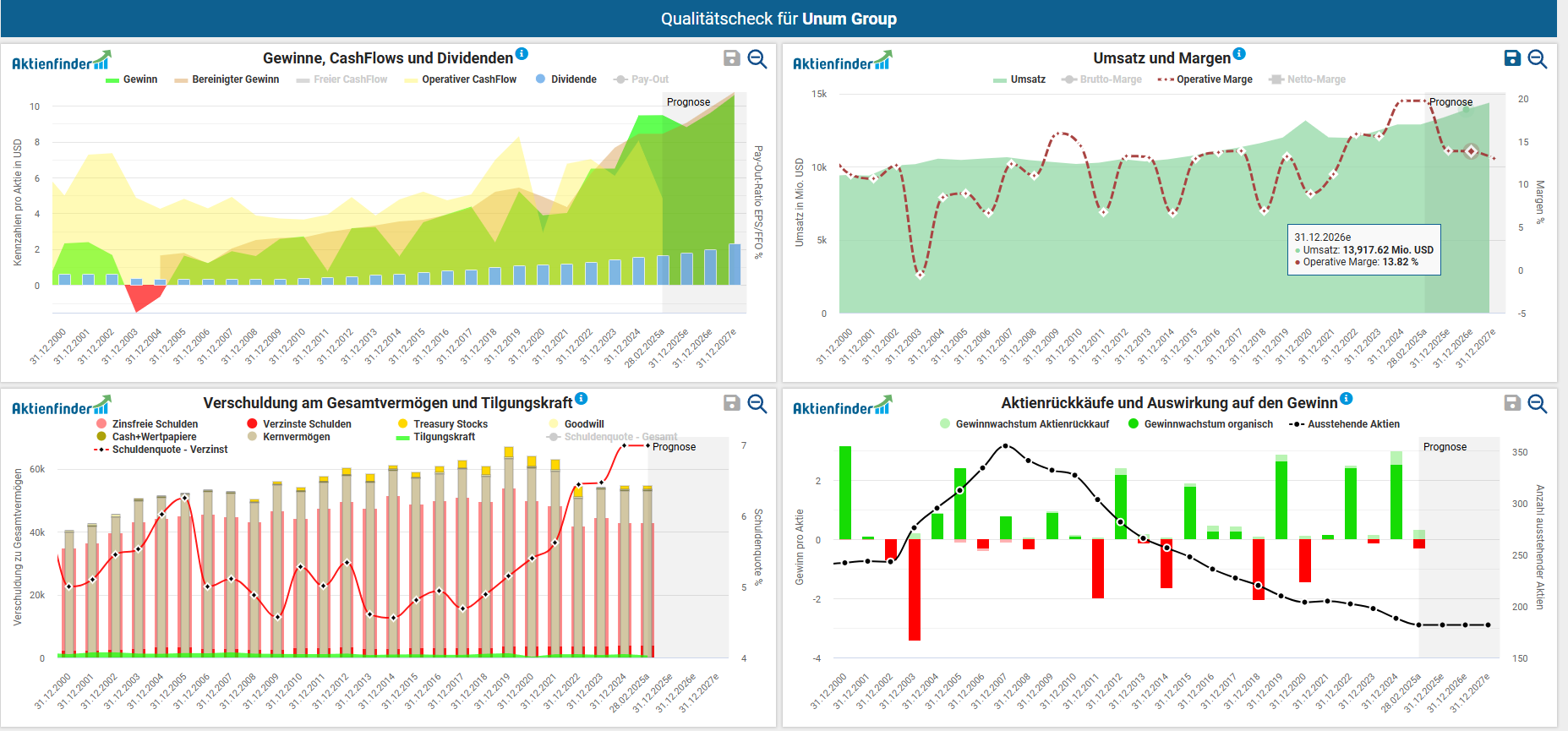Click the Aktienfinder logo in earnings panel
The image size is (1568, 731).
[61, 62]
